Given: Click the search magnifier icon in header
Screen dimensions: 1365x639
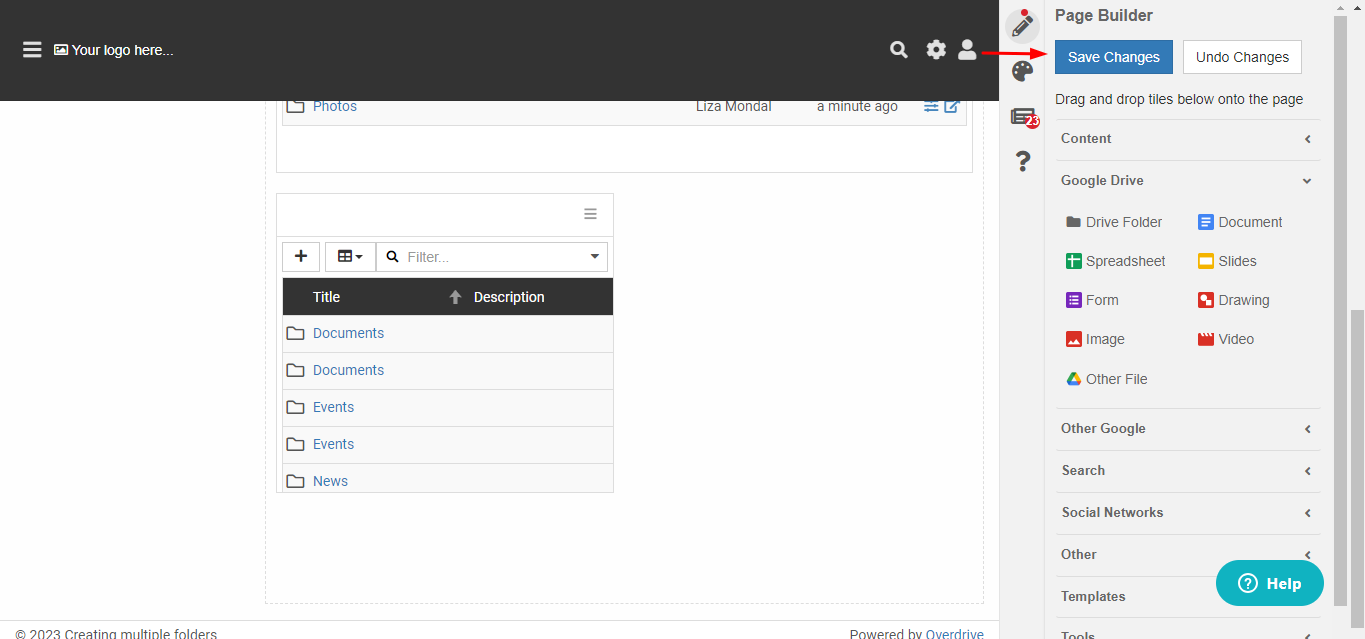Looking at the screenshot, I should (x=899, y=50).
